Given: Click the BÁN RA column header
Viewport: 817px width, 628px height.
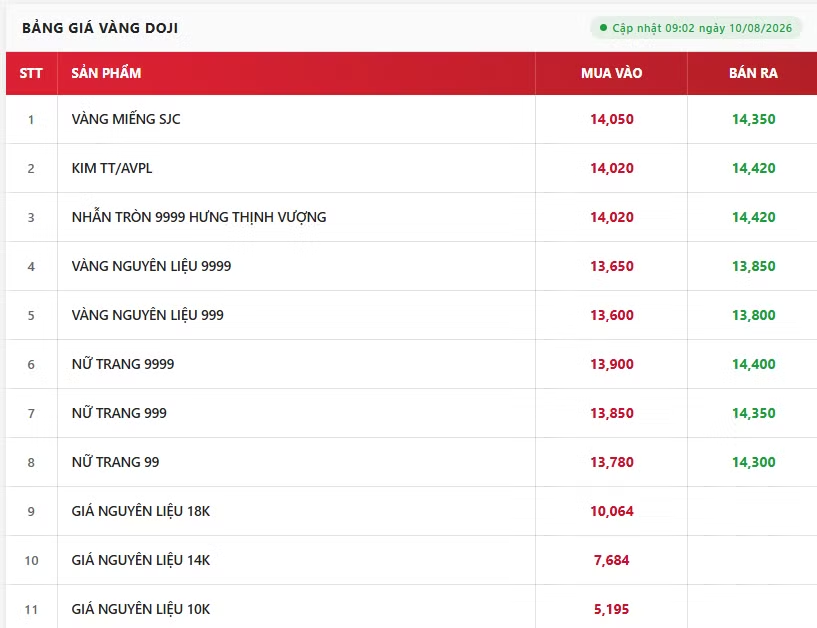Looking at the screenshot, I should coord(753,73).
